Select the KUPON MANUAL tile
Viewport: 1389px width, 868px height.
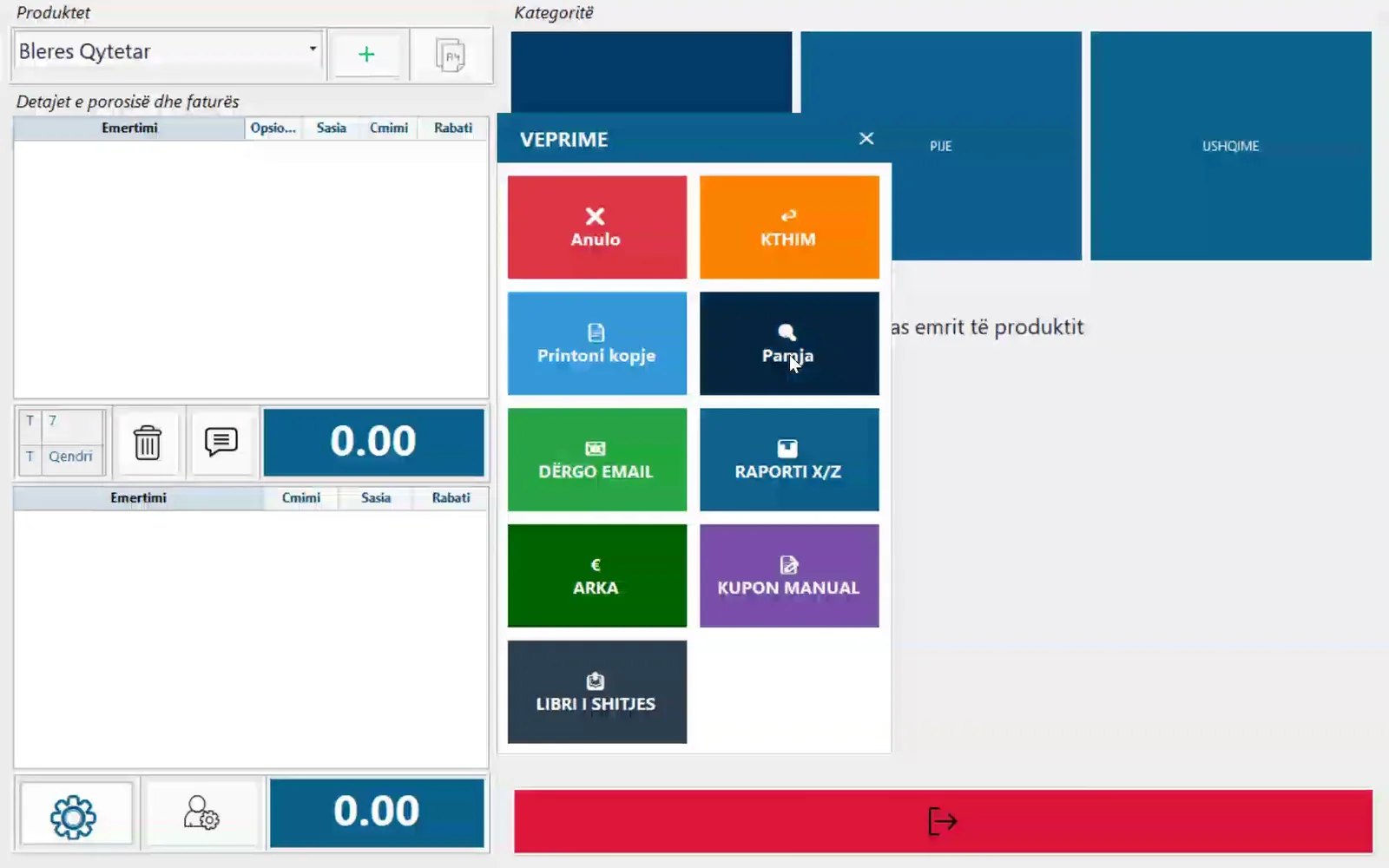coord(789,575)
